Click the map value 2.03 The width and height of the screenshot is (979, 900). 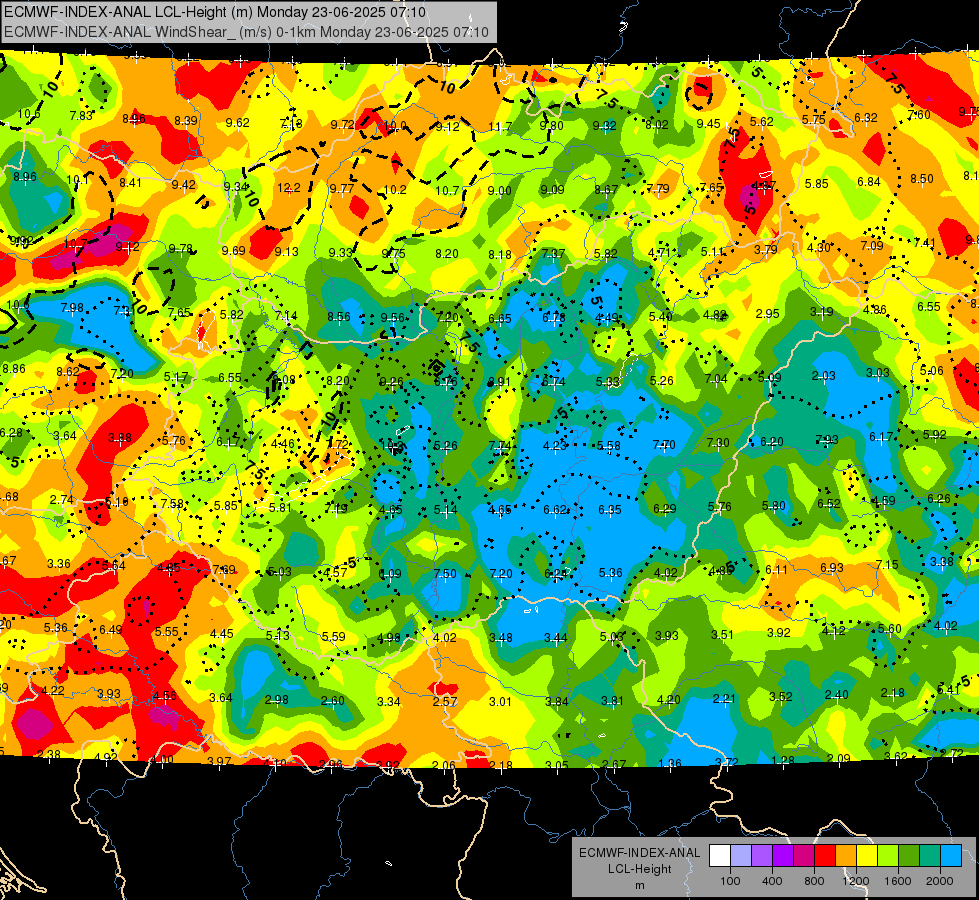[x=823, y=375]
